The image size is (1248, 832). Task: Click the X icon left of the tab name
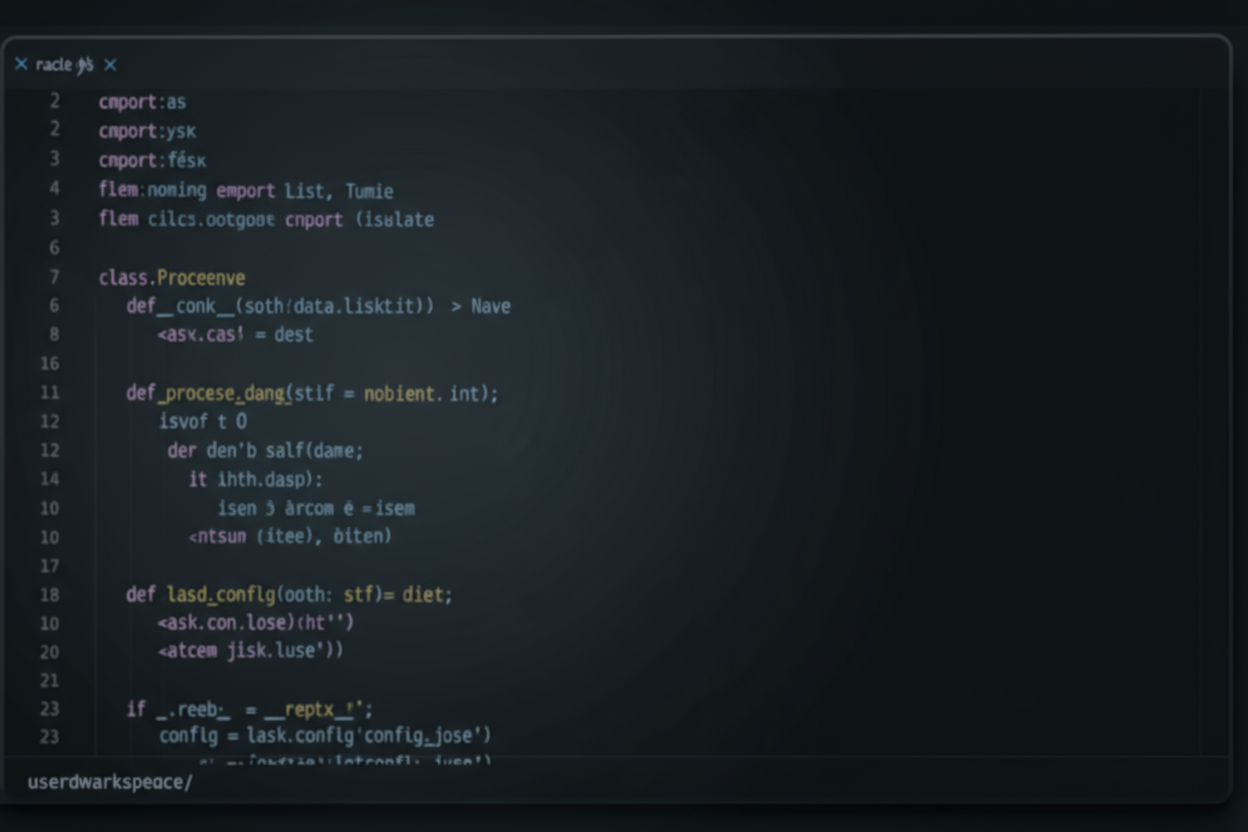point(21,64)
